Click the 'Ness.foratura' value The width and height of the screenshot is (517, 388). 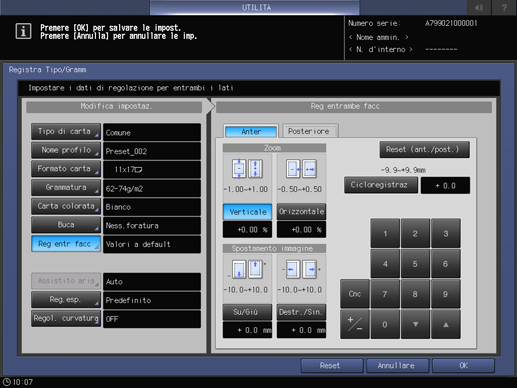[152, 226]
